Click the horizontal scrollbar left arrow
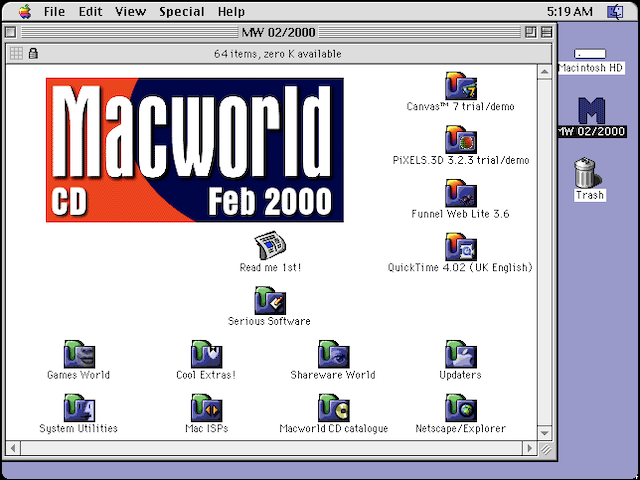 pyautogui.click(x=13, y=448)
